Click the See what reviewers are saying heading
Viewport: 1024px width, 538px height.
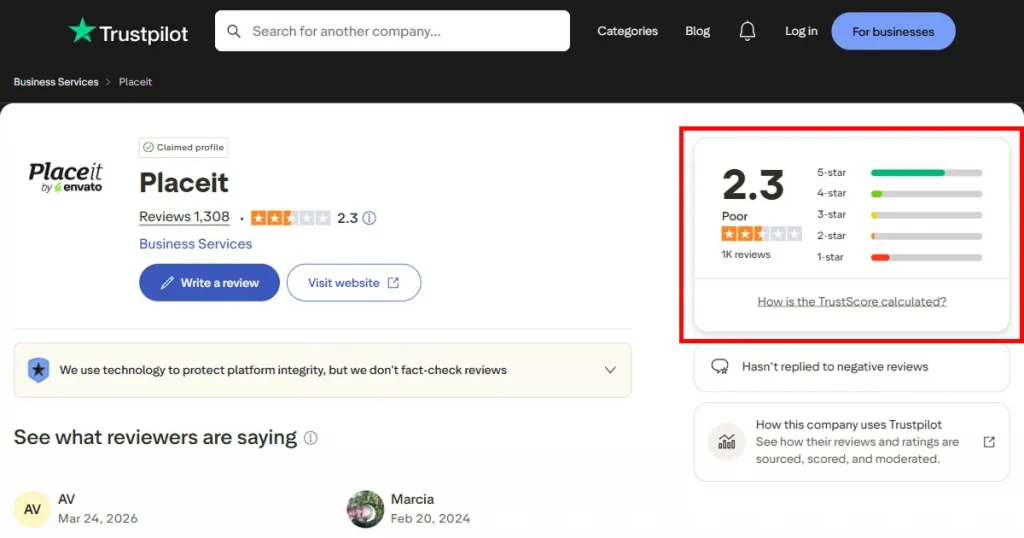155,437
